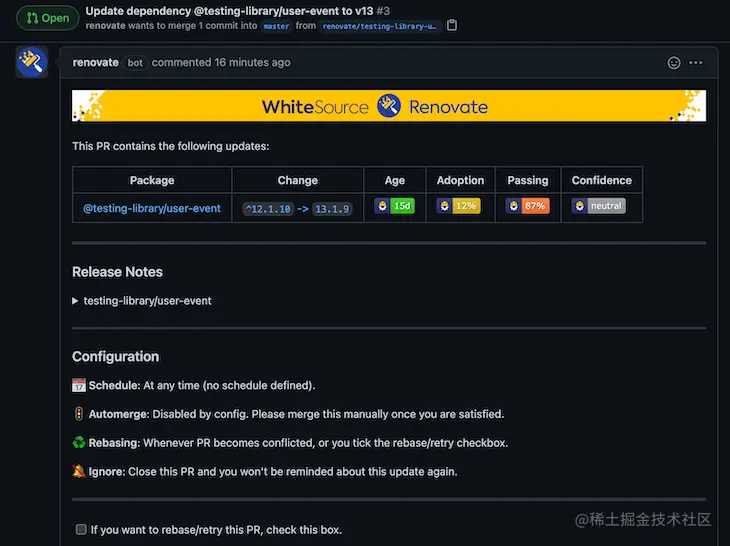Click the Open pull request status badge

tap(47, 18)
